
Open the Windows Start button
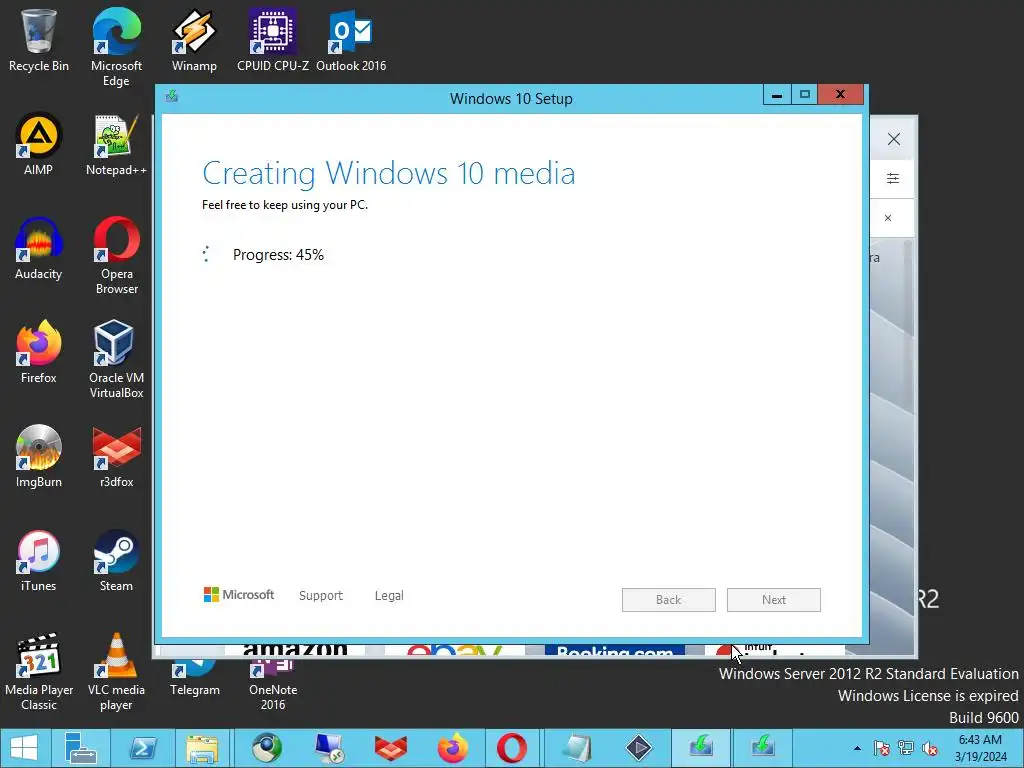[x=24, y=748]
